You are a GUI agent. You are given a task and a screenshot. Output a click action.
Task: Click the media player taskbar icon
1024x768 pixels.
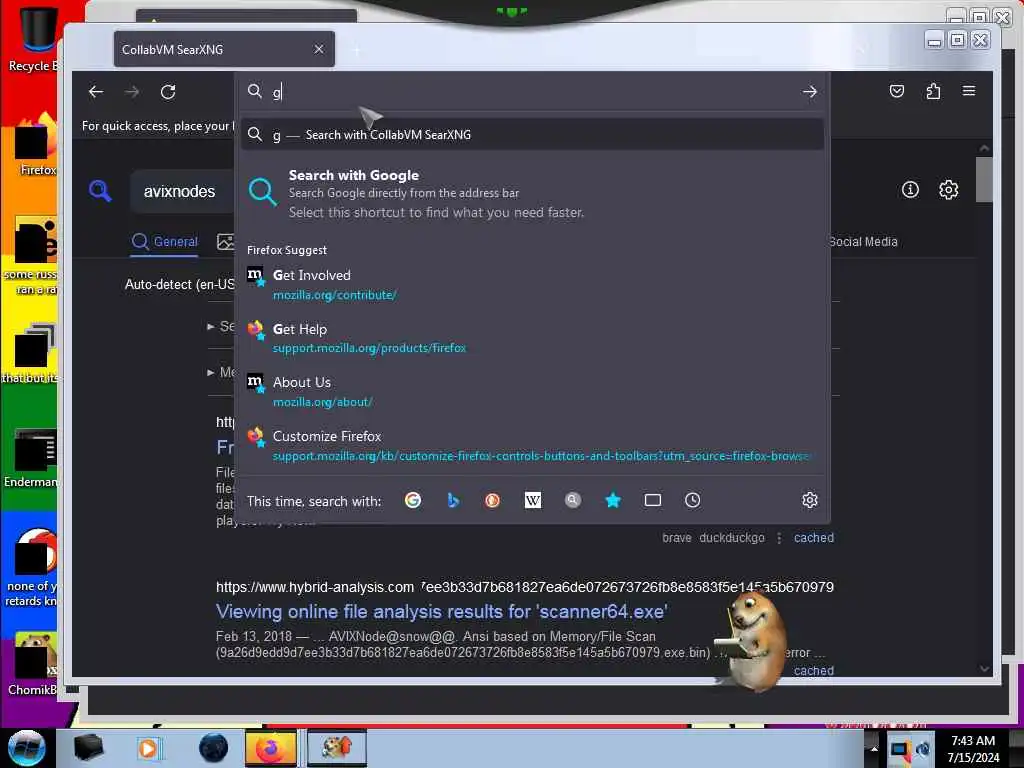(148, 748)
